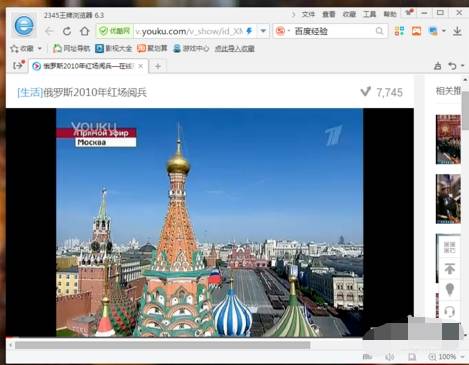This screenshot has width=469, height=365.
Task: Open the search engine selector icon
Action: pyautogui.click(x=280, y=31)
